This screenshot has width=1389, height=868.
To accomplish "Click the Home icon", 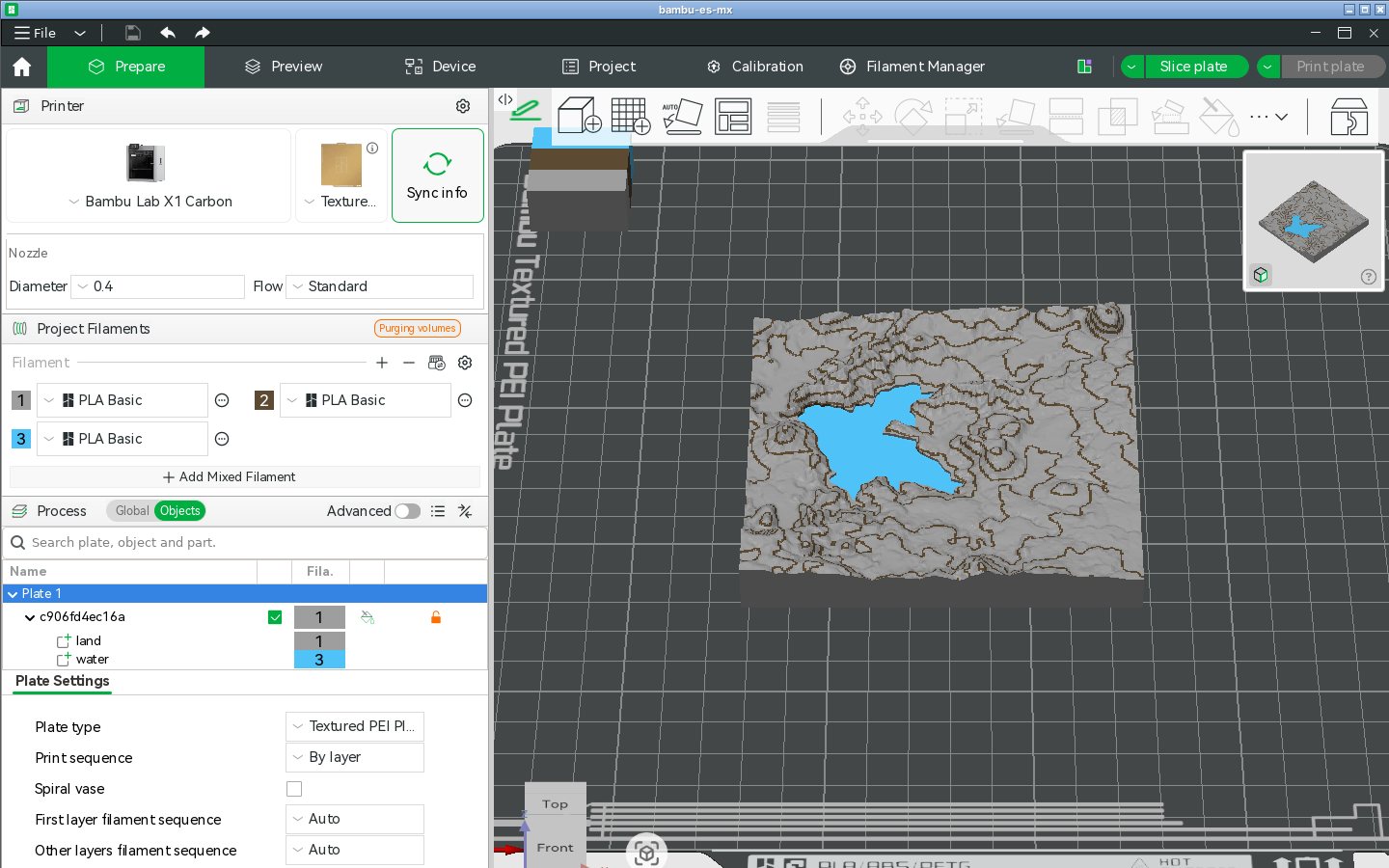I will [22, 67].
